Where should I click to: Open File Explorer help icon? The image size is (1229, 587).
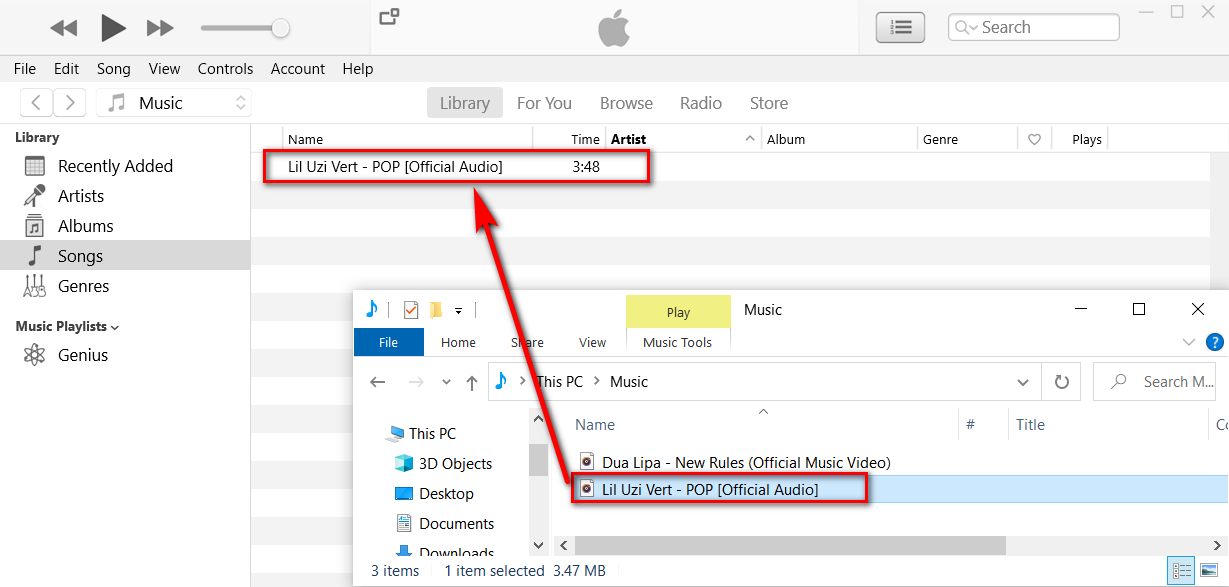[x=1215, y=342]
